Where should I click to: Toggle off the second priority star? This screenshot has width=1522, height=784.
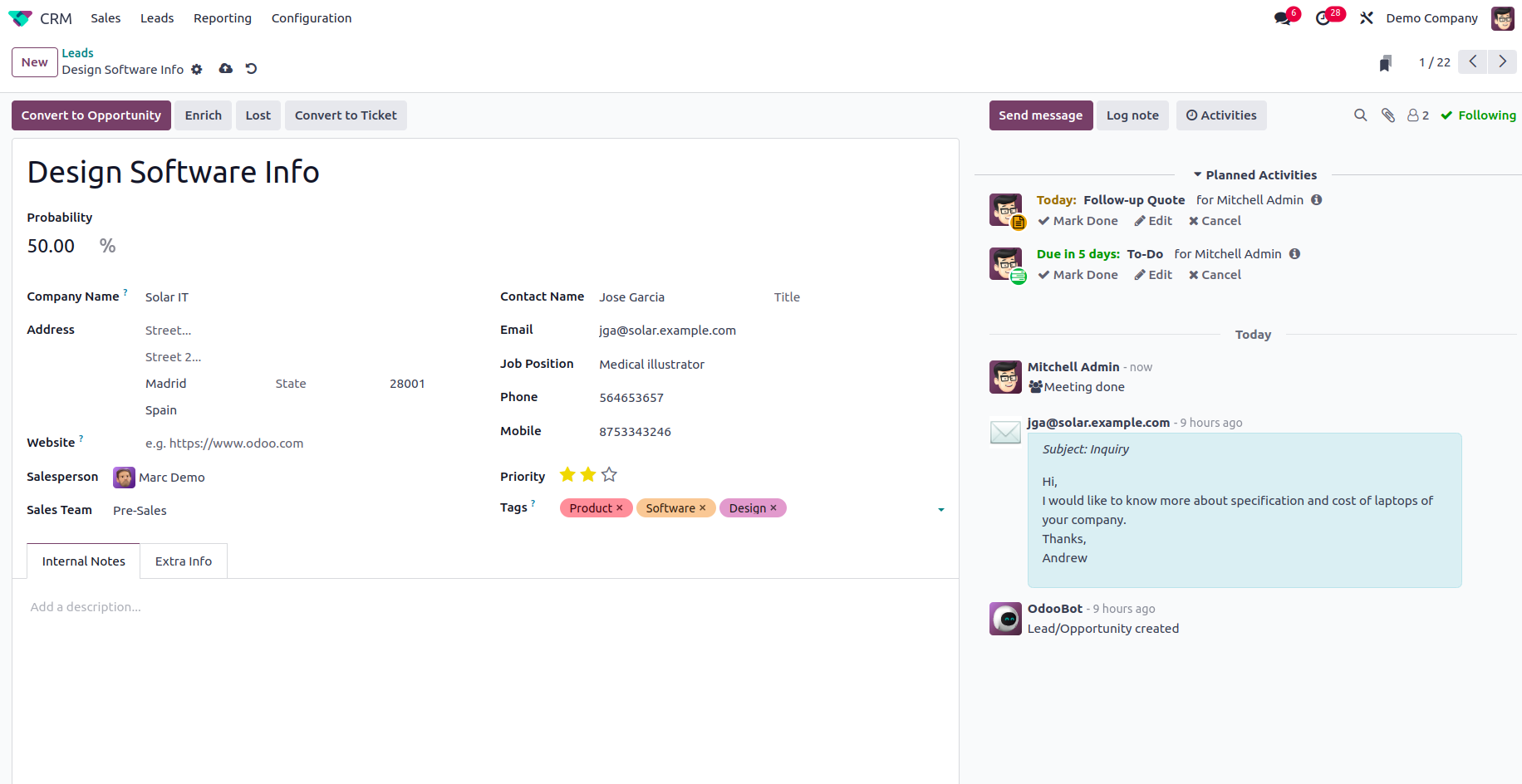(588, 474)
